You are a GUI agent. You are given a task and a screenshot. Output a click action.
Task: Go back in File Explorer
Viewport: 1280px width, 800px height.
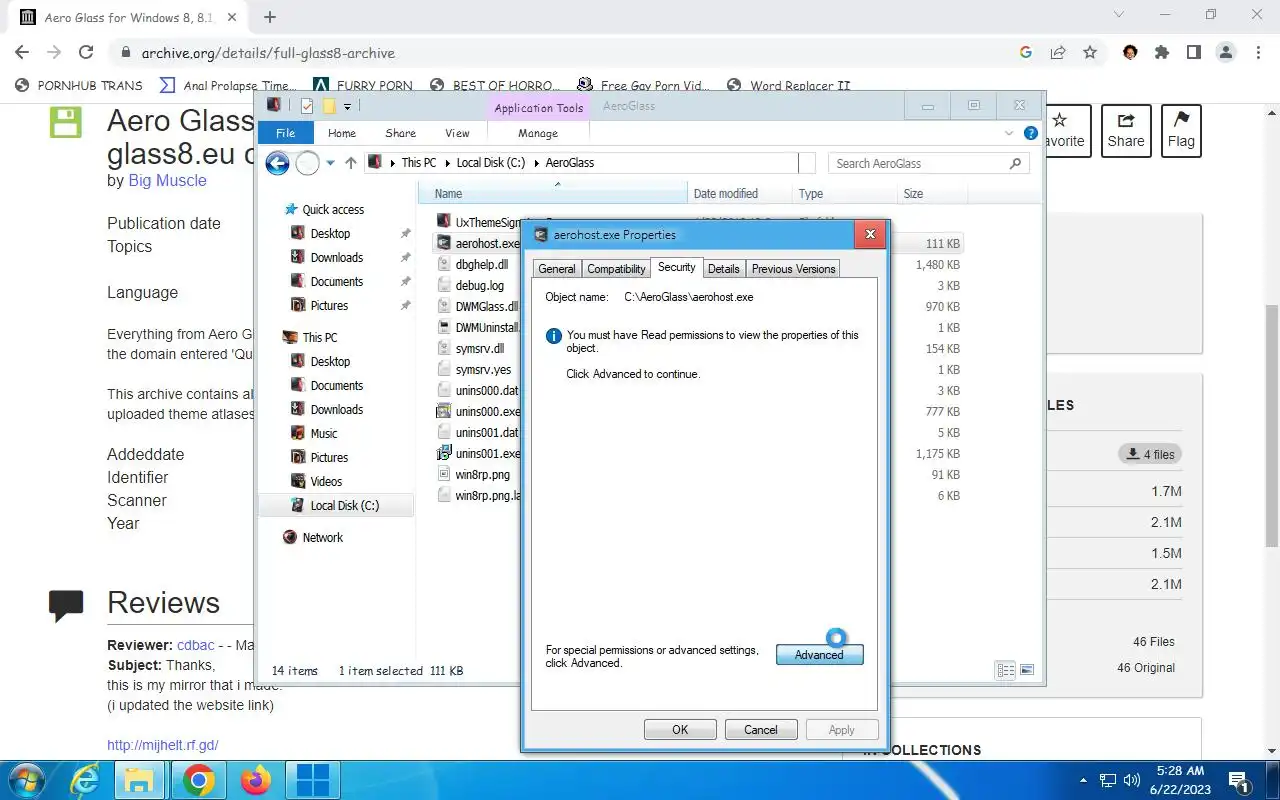point(277,163)
